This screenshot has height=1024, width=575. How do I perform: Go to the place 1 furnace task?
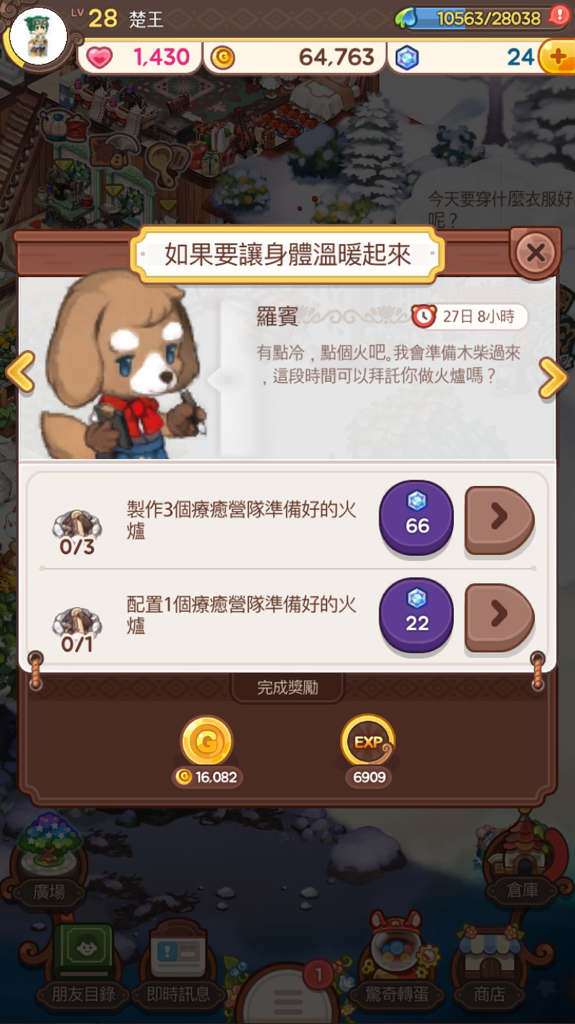pos(500,617)
